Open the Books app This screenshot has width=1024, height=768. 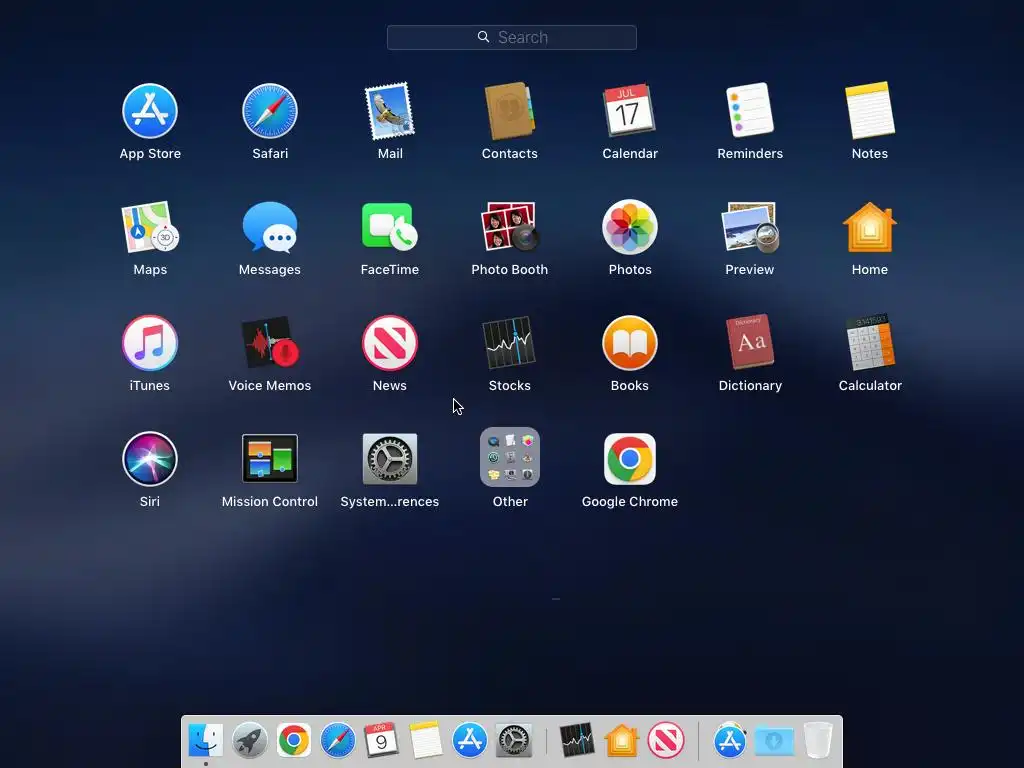point(630,343)
